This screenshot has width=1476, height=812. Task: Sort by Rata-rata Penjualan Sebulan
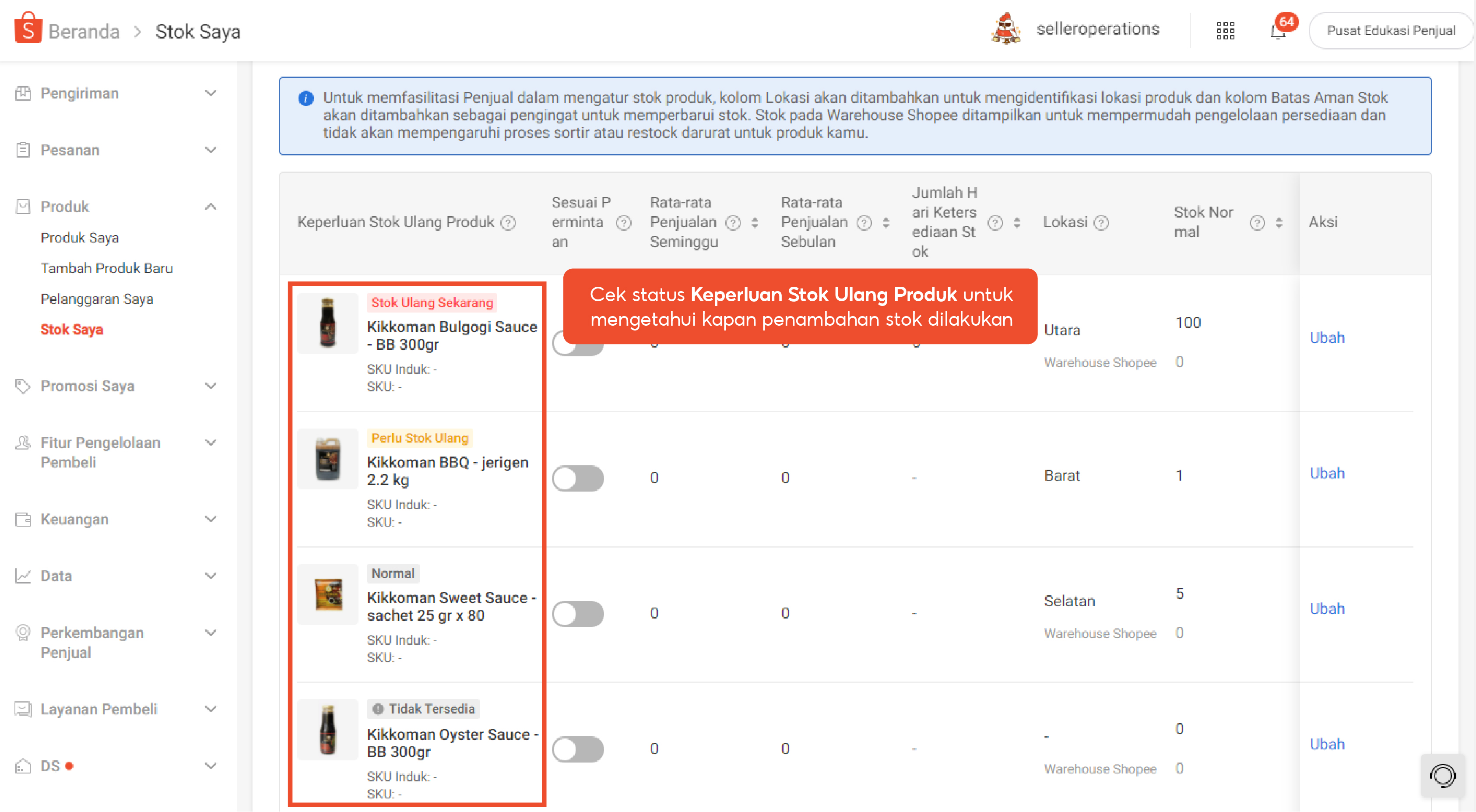pyautogui.click(x=886, y=222)
